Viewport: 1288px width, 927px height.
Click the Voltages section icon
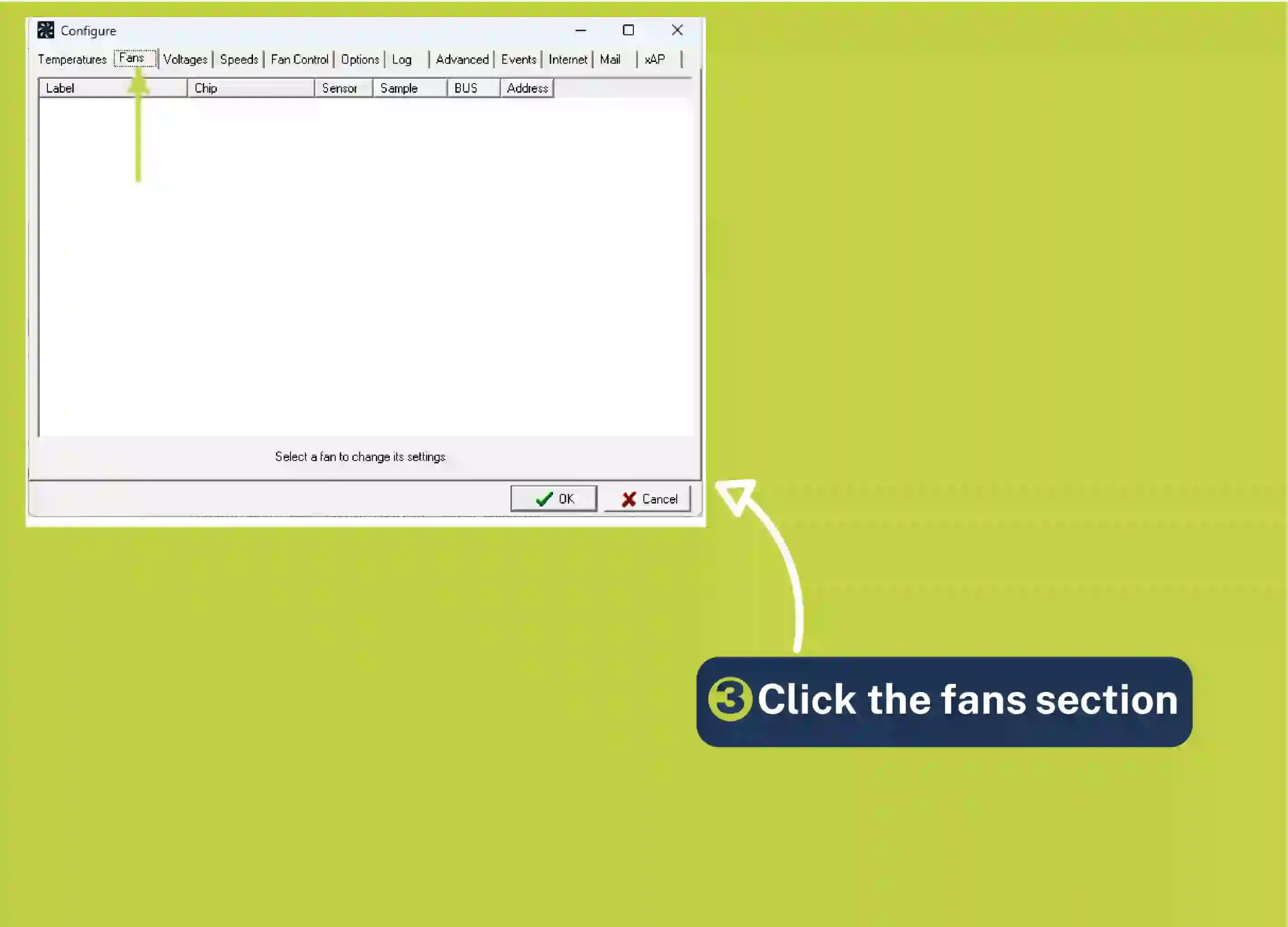tap(184, 59)
